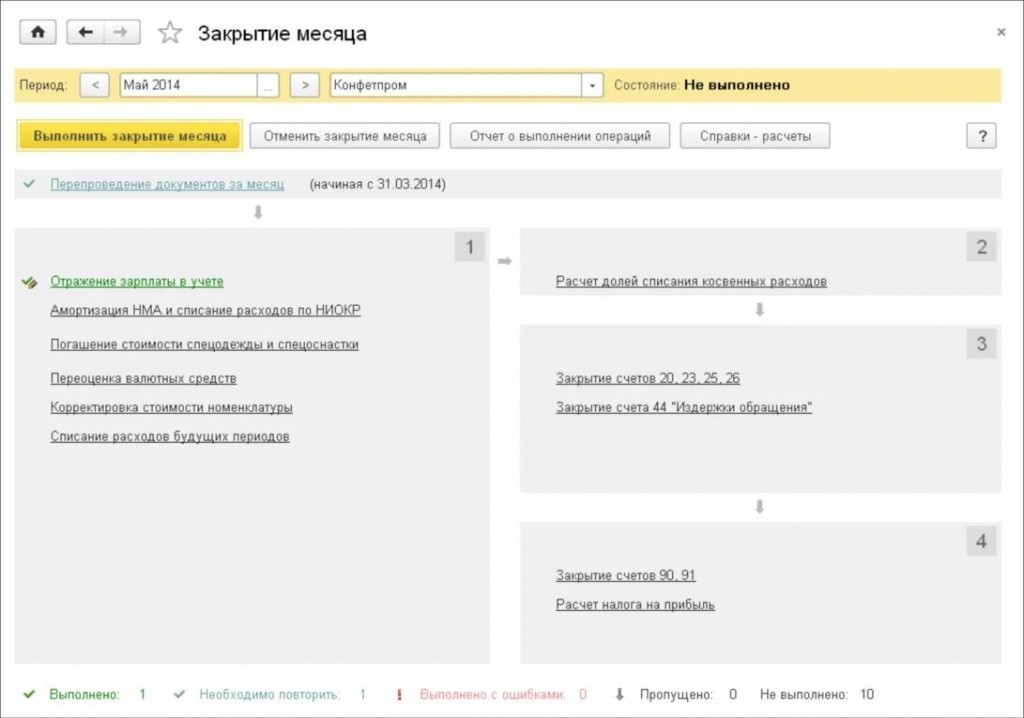Open Отражение зарплаты в учете link

(137, 282)
